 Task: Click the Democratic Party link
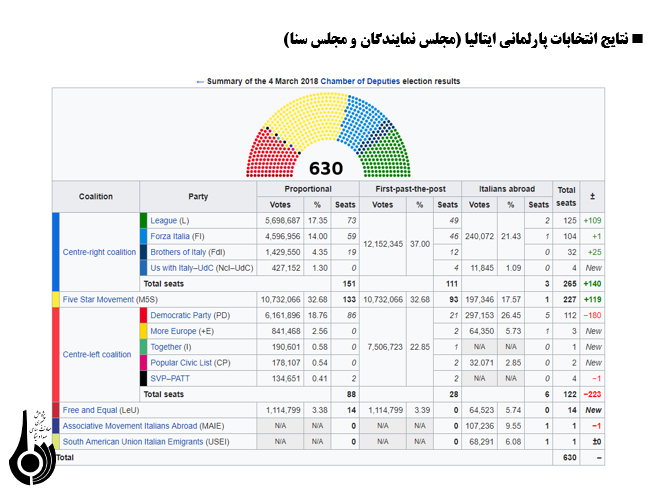180,315
